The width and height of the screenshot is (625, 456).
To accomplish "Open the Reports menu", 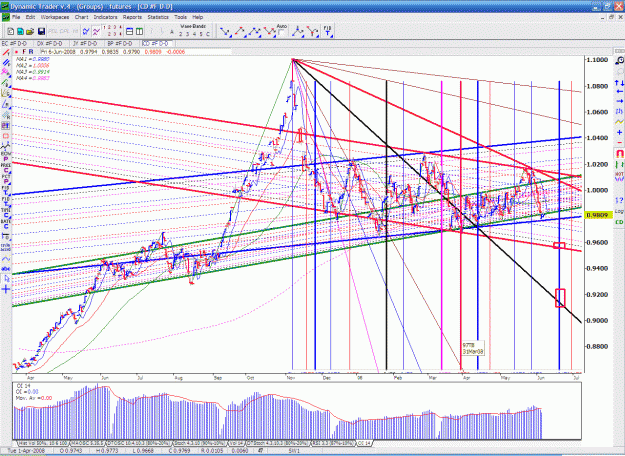I will (132, 18).
